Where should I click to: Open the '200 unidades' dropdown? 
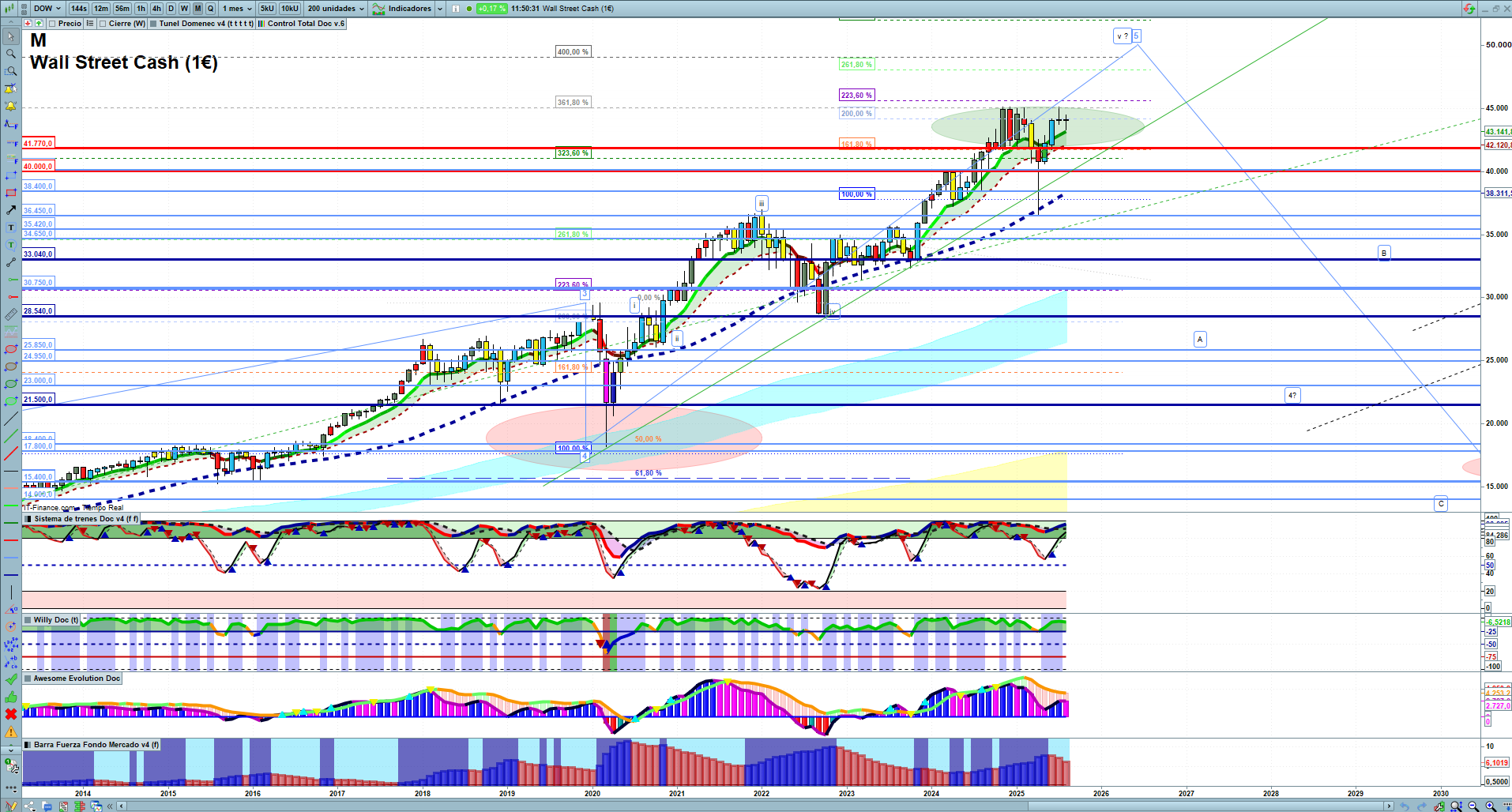(336, 9)
